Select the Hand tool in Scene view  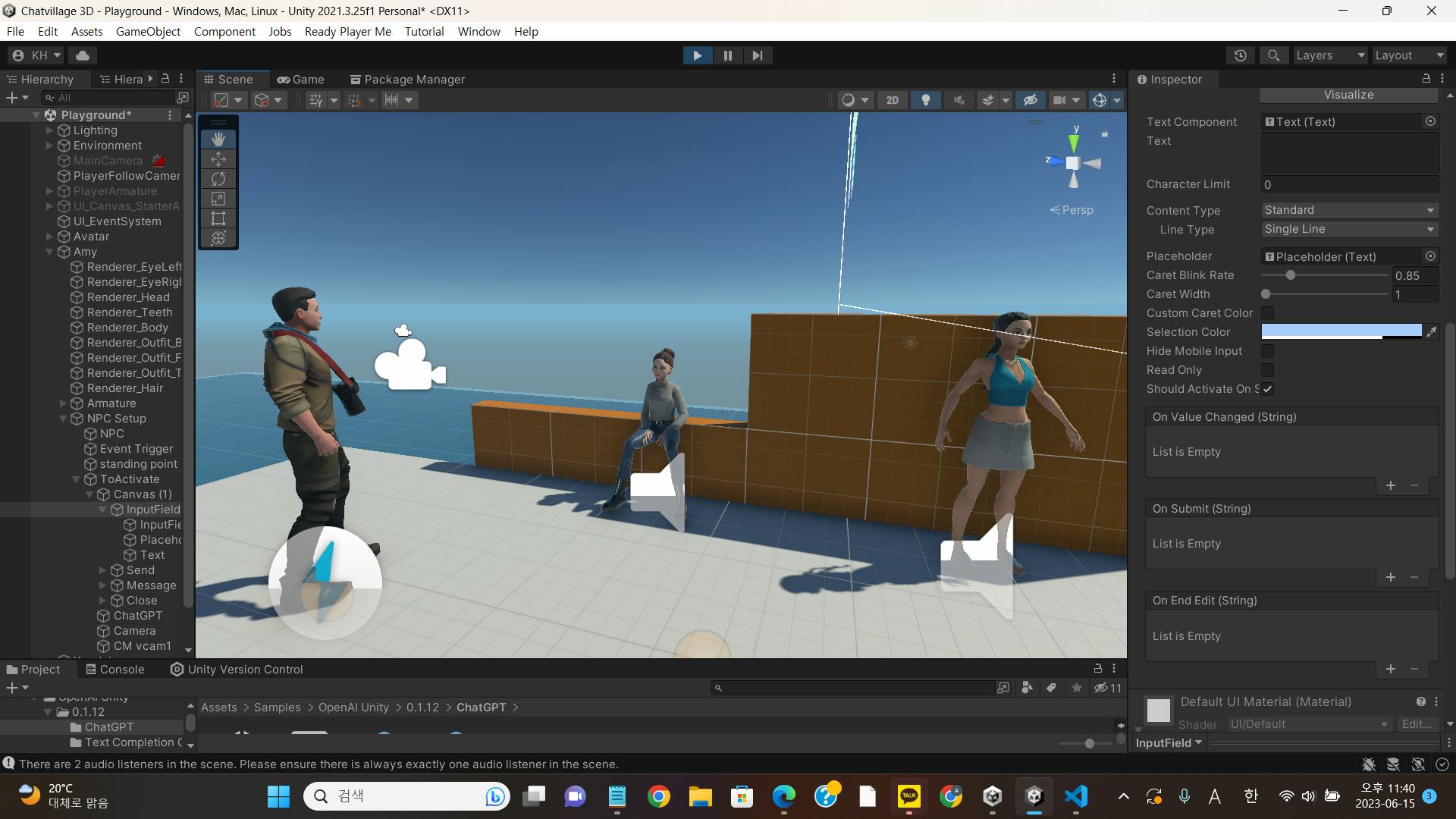pyautogui.click(x=218, y=139)
